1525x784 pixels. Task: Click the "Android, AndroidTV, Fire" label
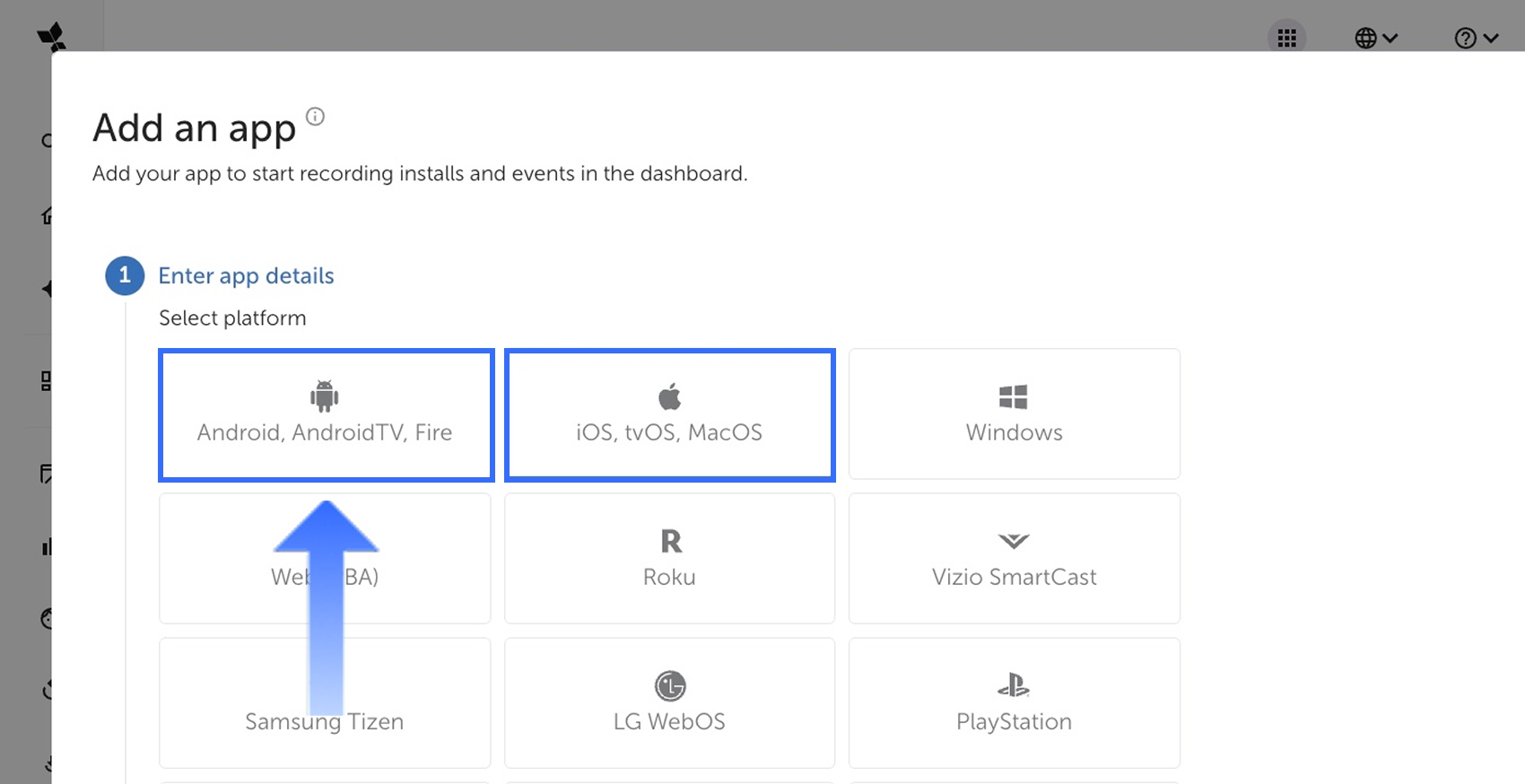click(324, 432)
